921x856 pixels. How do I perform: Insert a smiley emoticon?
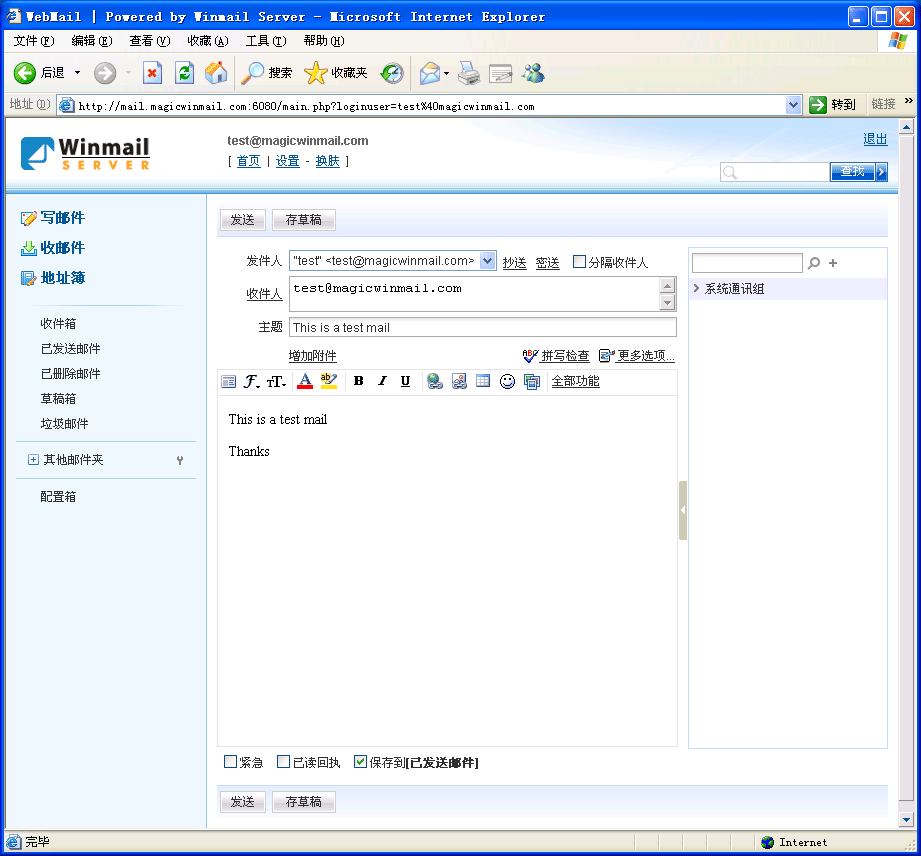[507, 381]
